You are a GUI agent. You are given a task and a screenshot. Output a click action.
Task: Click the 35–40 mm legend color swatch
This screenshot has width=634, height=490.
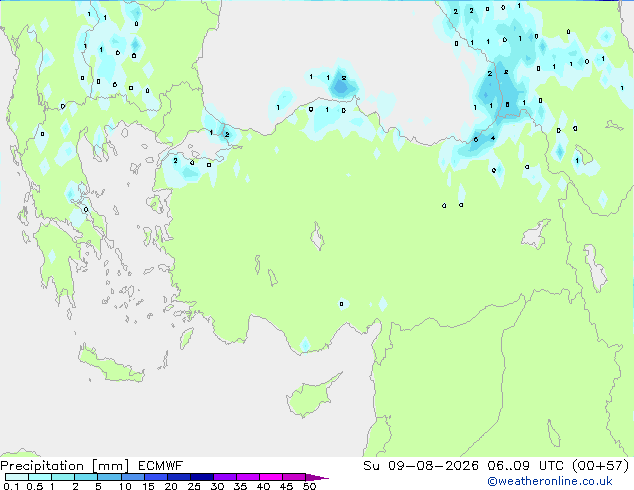point(248,477)
